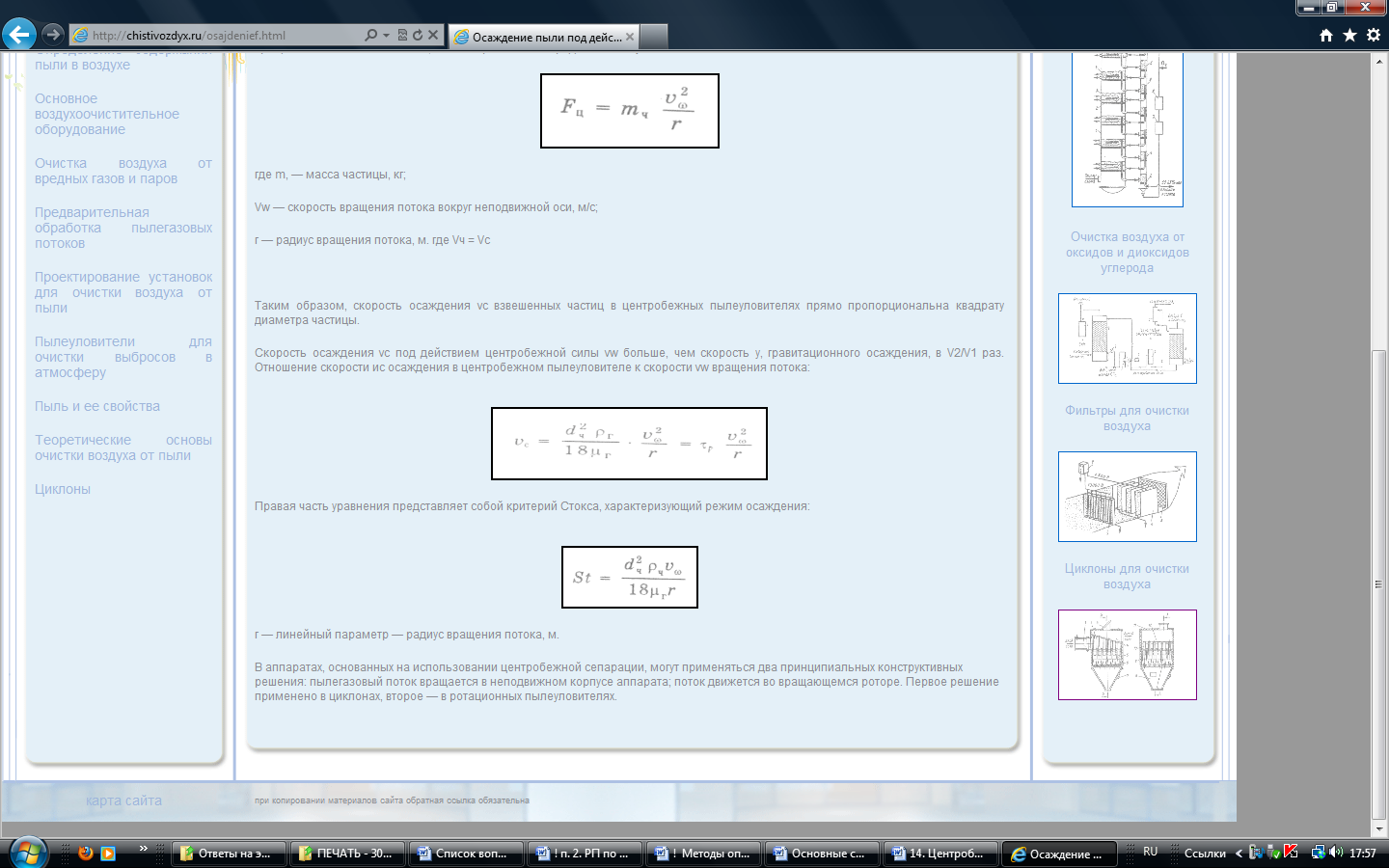The image size is (1389, 868).
Task: Go back with the browser Back arrow
Action: (x=18, y=35)
